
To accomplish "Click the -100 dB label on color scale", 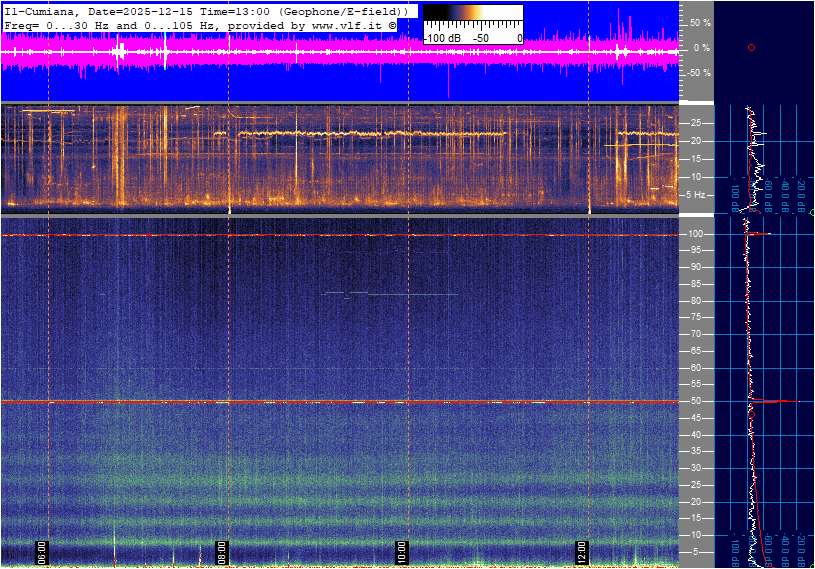I will (x=443, y=38).
